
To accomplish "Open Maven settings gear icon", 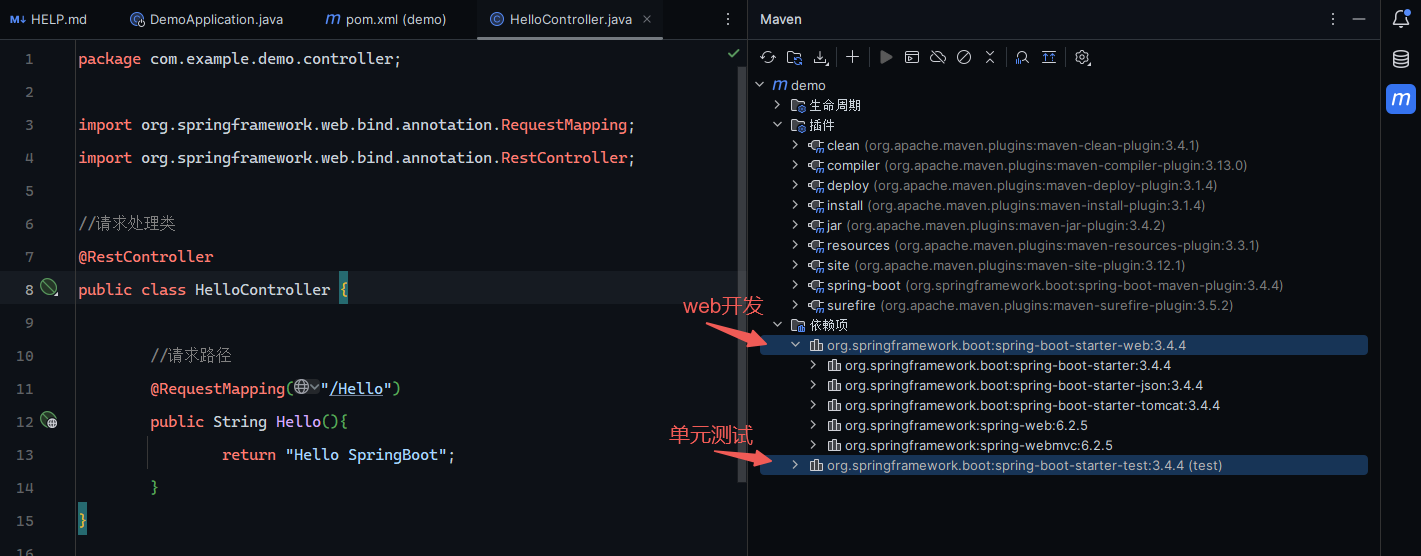I will pyautogui.click(x=1082, y=58).
